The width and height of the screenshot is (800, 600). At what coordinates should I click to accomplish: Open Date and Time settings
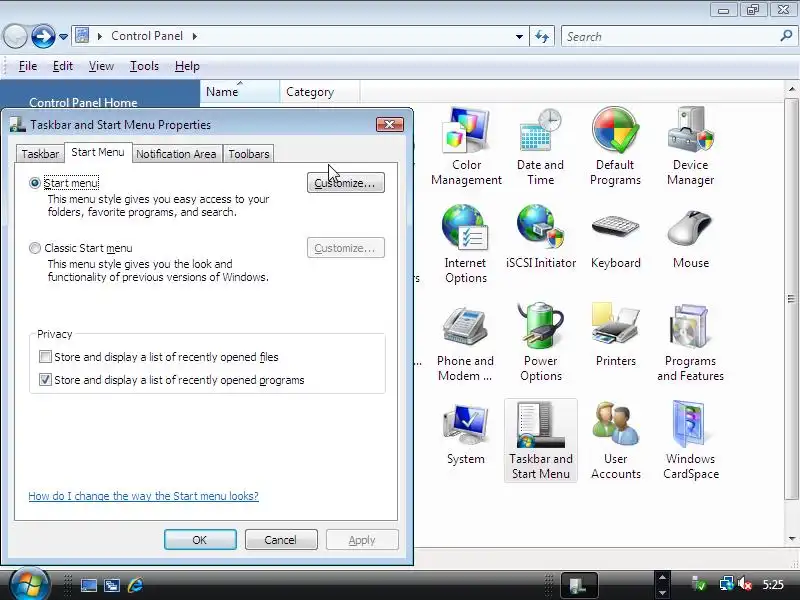click(540, 146)
